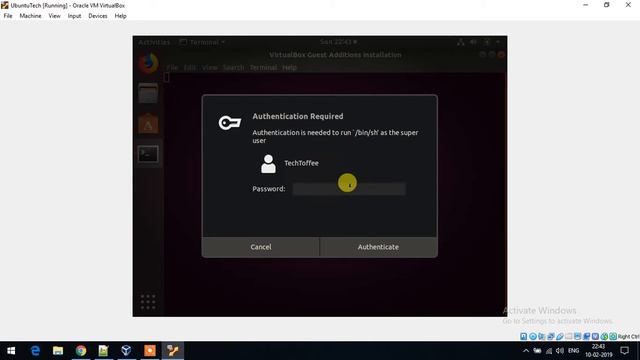Select running VirtualBox VM taskbar icon

pyautogui.click(x=173, y=351)
